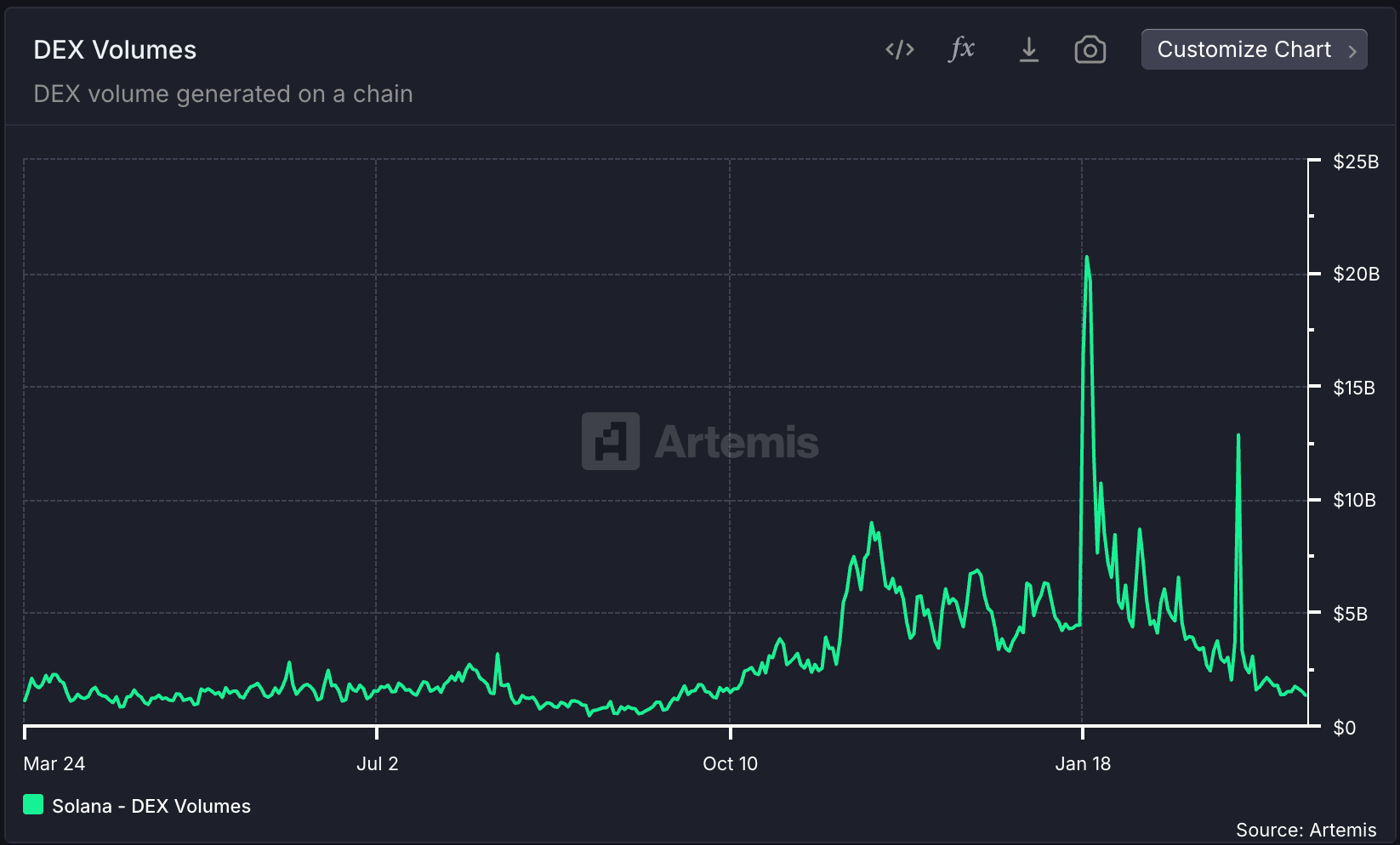1400x845 pixels.
Task: Click the Jan 18 axis label
Action: [x=1083, y=763]
